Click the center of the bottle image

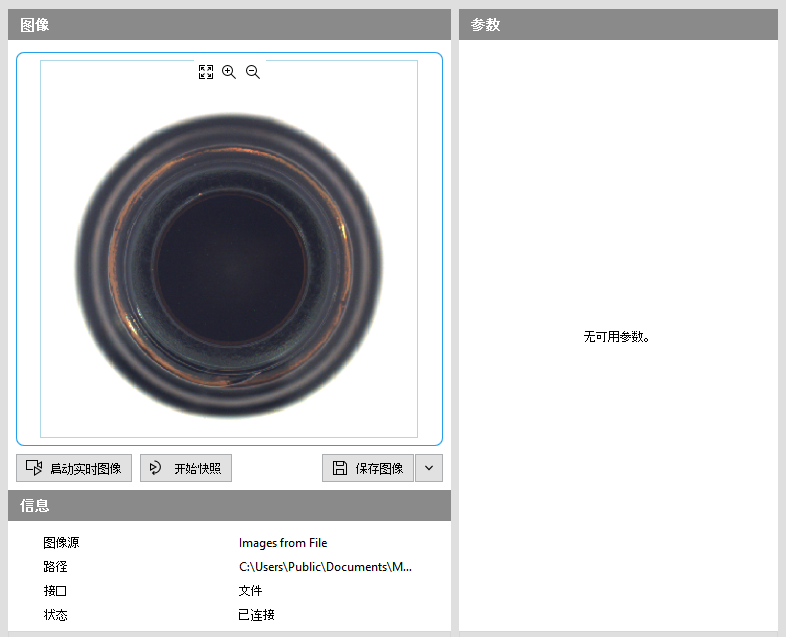pos(229,265)
